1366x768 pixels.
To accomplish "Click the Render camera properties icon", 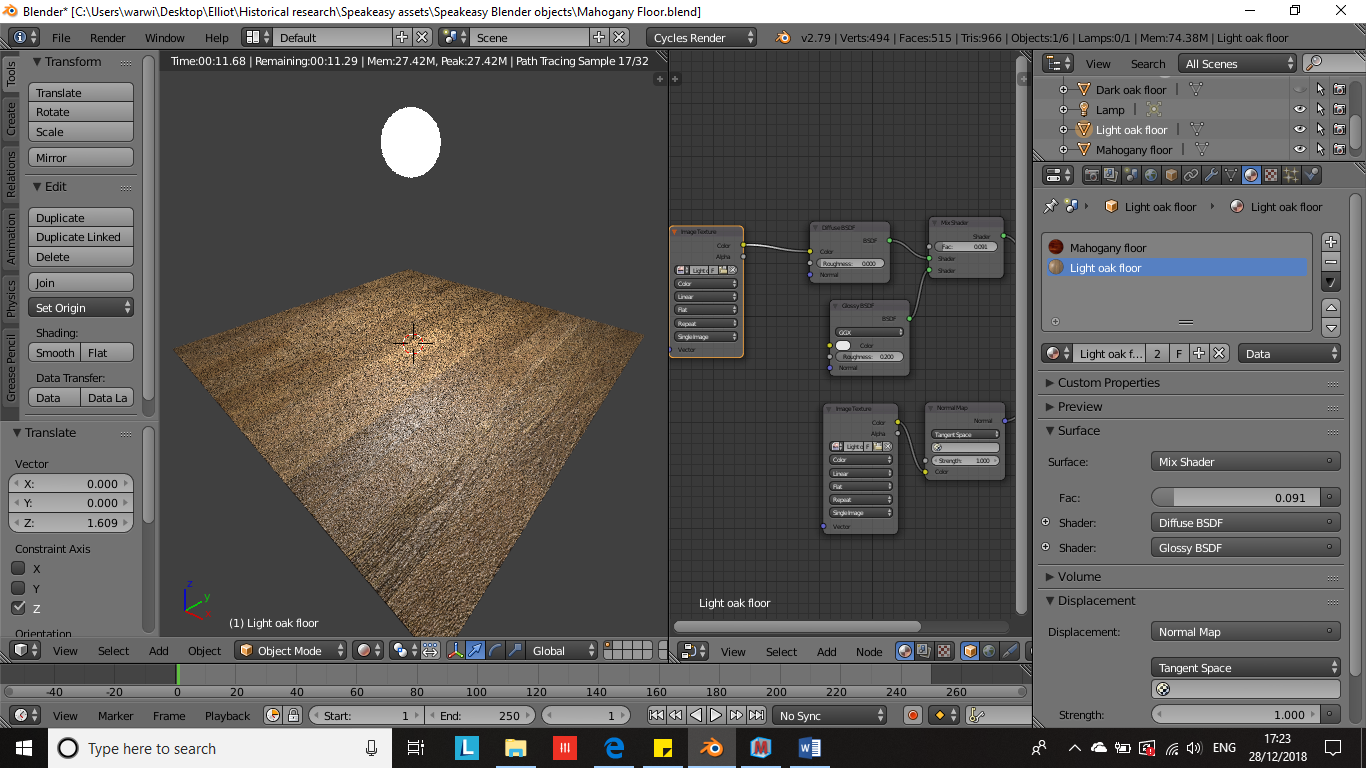I will click(x=1091, y=175).
